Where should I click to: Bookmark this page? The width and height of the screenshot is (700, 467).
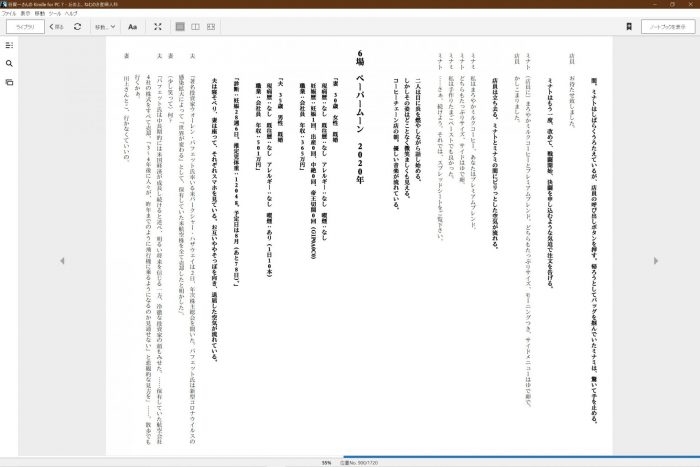point(629,27)
